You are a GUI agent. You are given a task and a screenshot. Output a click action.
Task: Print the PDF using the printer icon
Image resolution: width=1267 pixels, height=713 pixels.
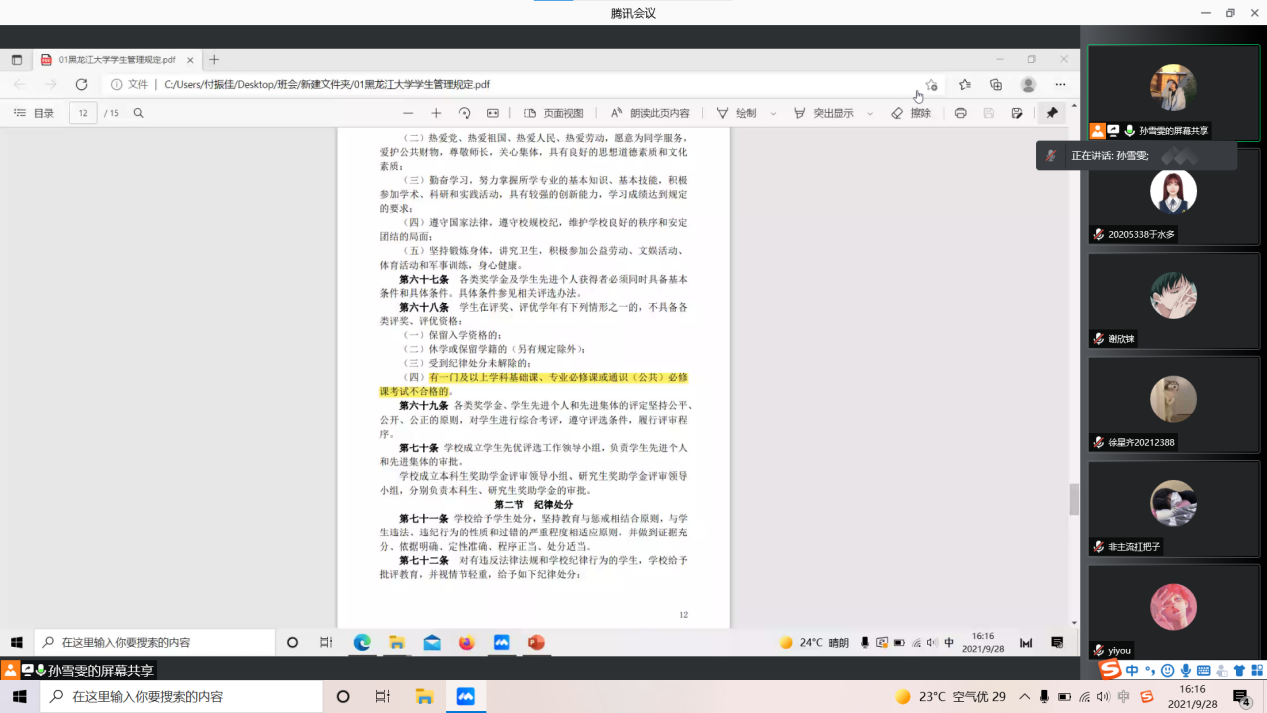(960, 113)
